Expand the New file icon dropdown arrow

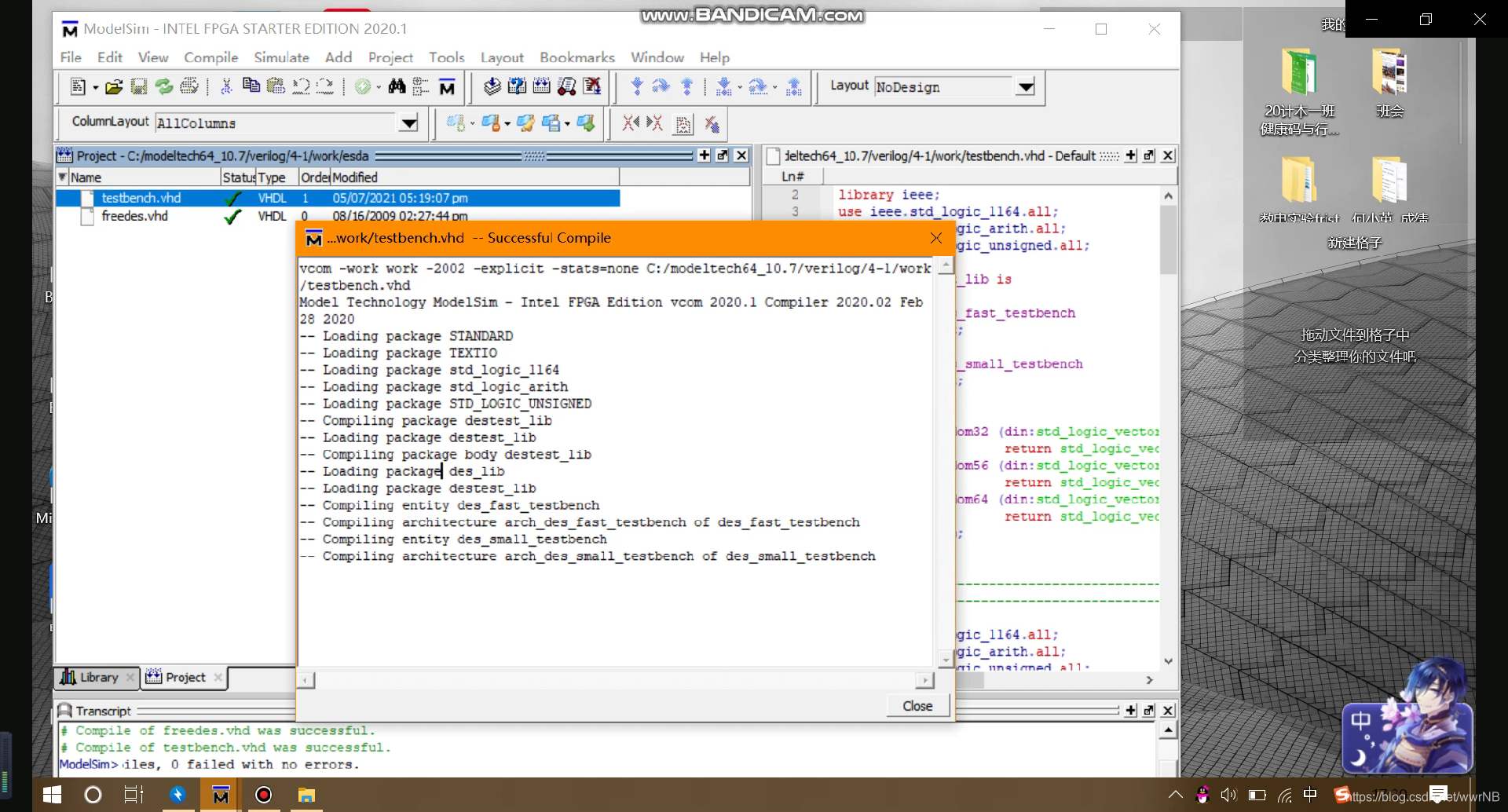[x=96, y=88]
